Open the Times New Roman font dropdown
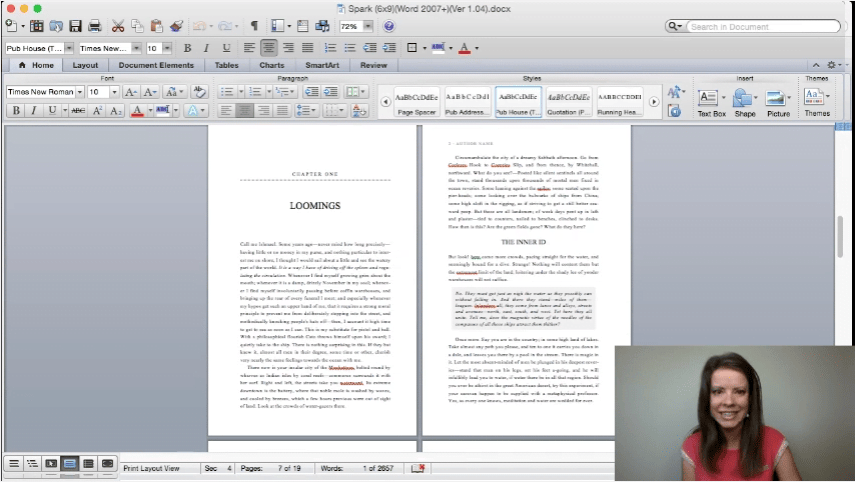The image size is (855, 482). click(78, 92)
